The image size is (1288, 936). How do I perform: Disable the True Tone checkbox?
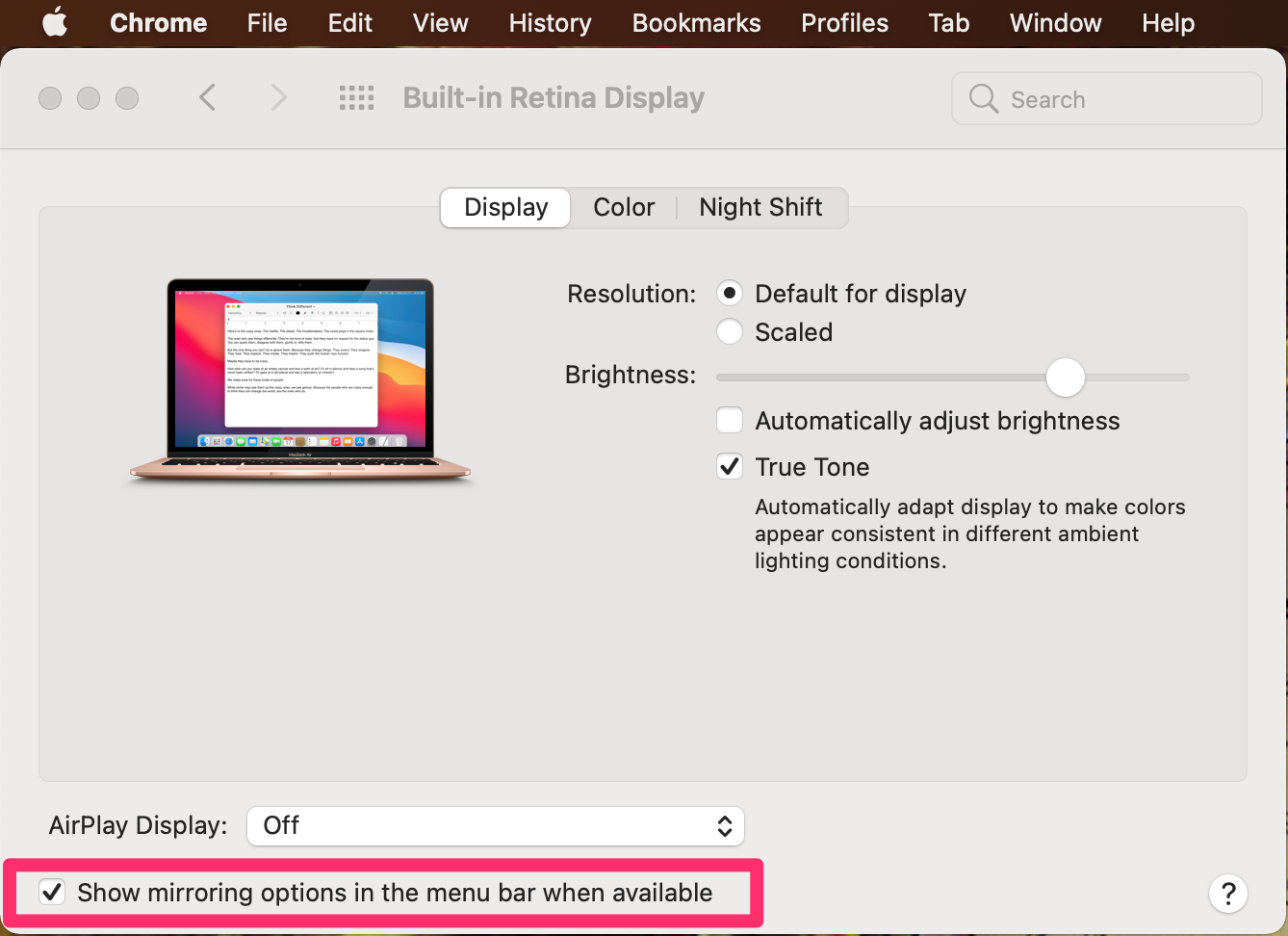[730, 467]
